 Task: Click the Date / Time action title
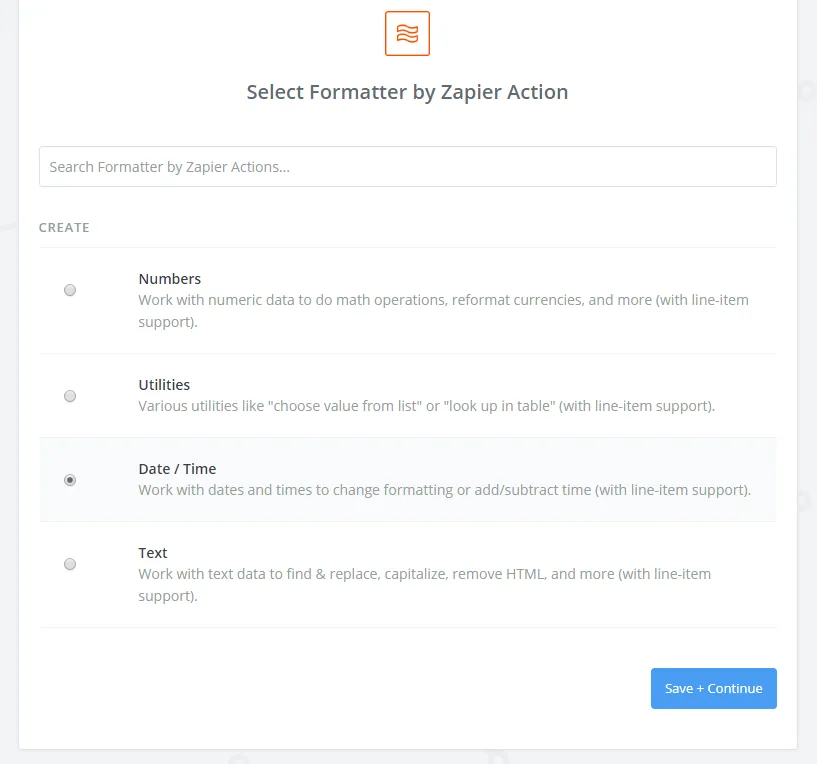coord(177,469)
